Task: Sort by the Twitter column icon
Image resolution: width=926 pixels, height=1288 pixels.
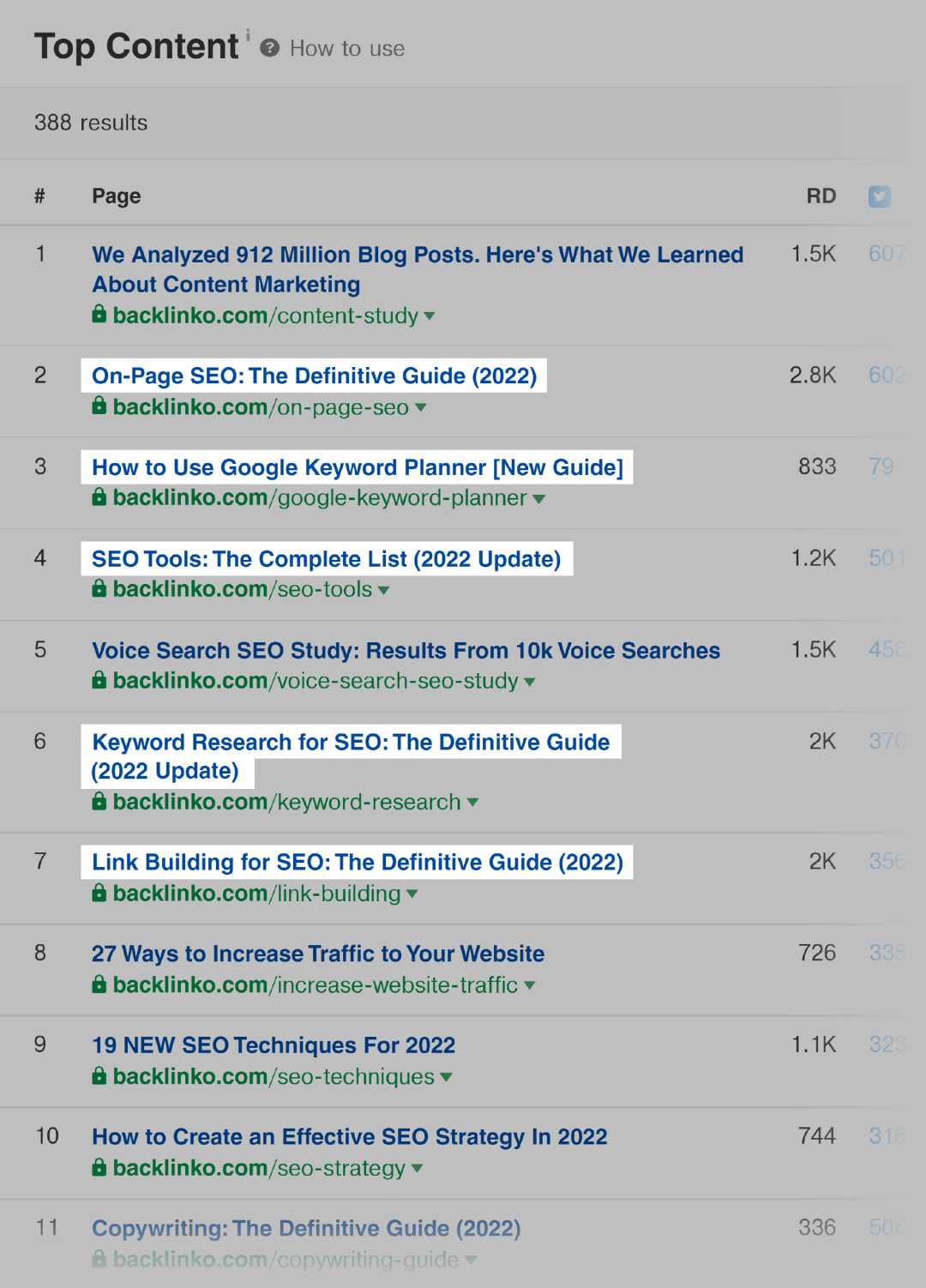Action: pos(879,196)
